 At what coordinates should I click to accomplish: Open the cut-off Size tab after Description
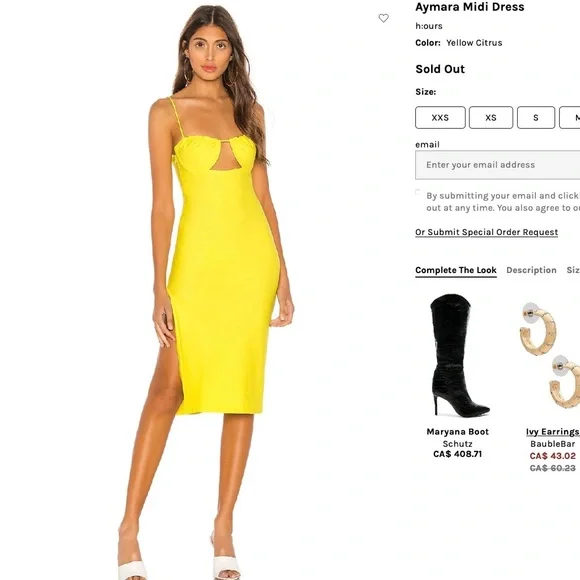tap(573, 270)
